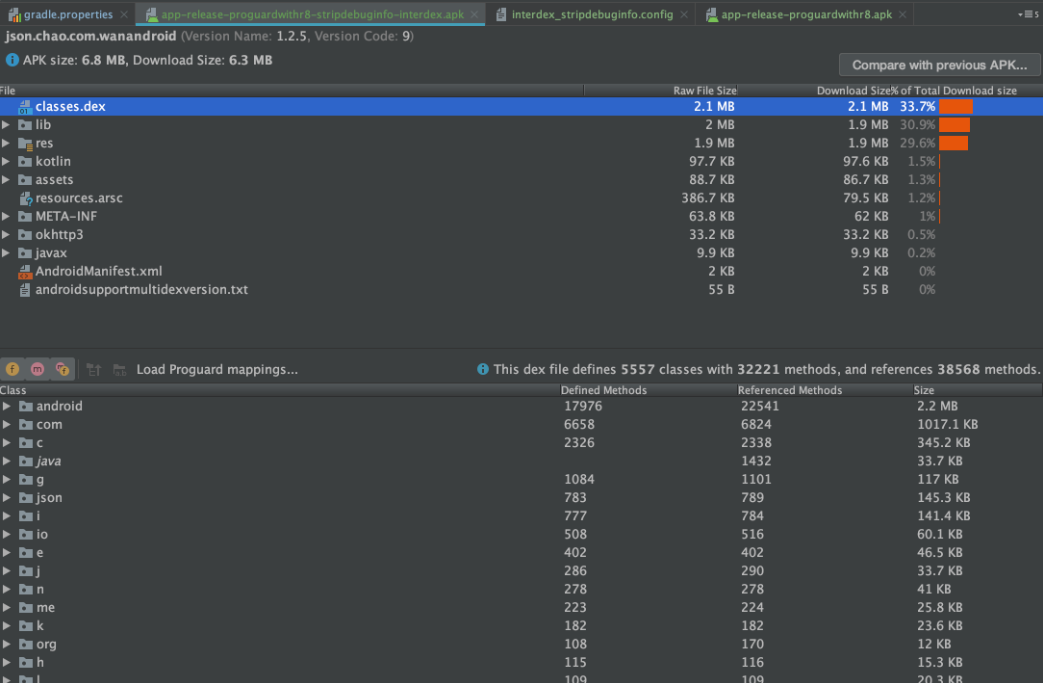Image resolution: width=1043 pixels, height=683 pixels.
Task: Select the g package row label
Action: click(40, 479)
